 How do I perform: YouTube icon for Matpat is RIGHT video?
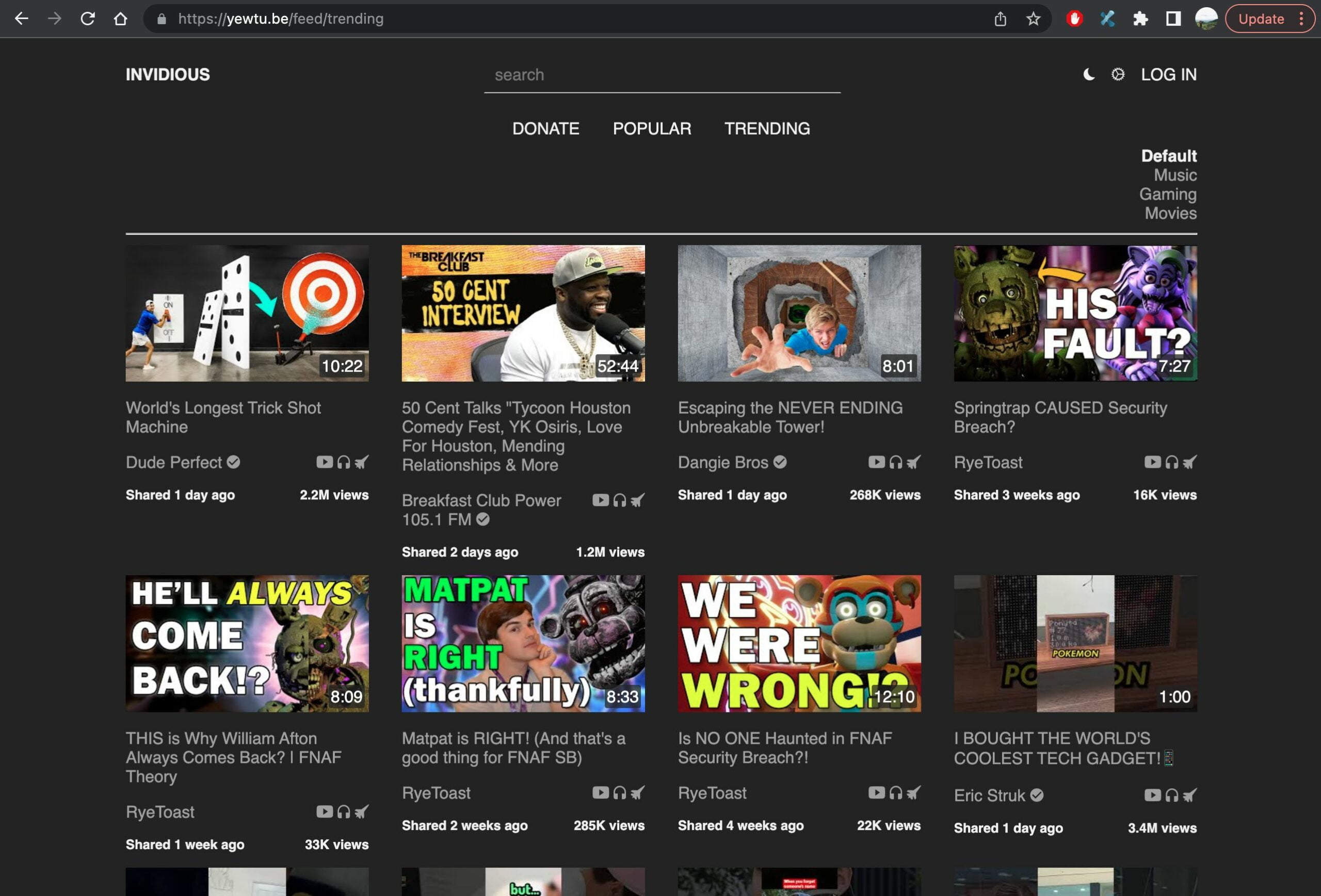(601, 792)
